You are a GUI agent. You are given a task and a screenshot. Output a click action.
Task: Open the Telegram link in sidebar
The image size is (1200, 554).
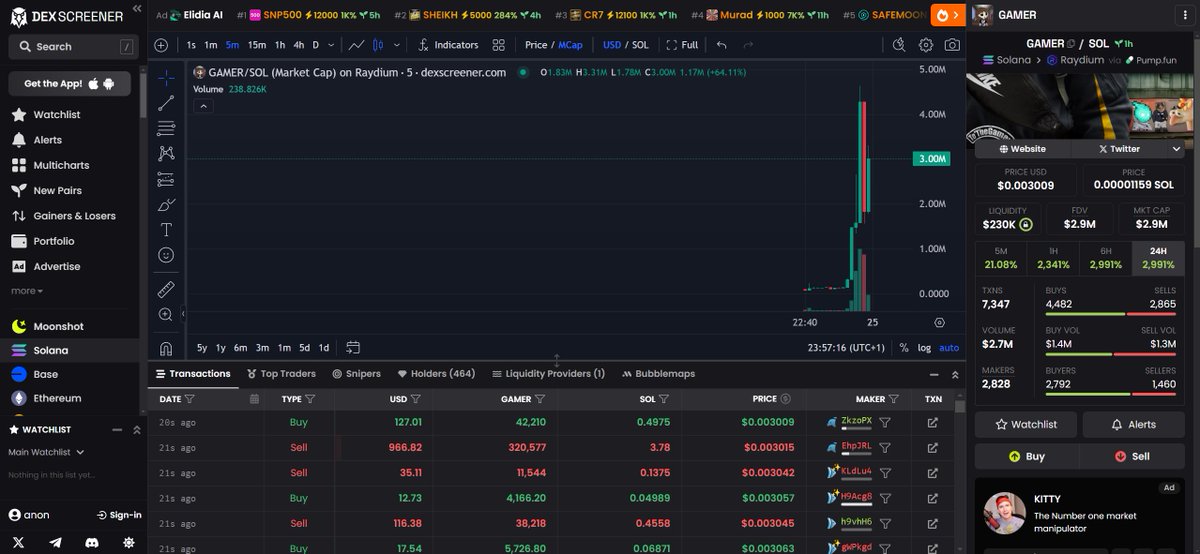point(55,542)
